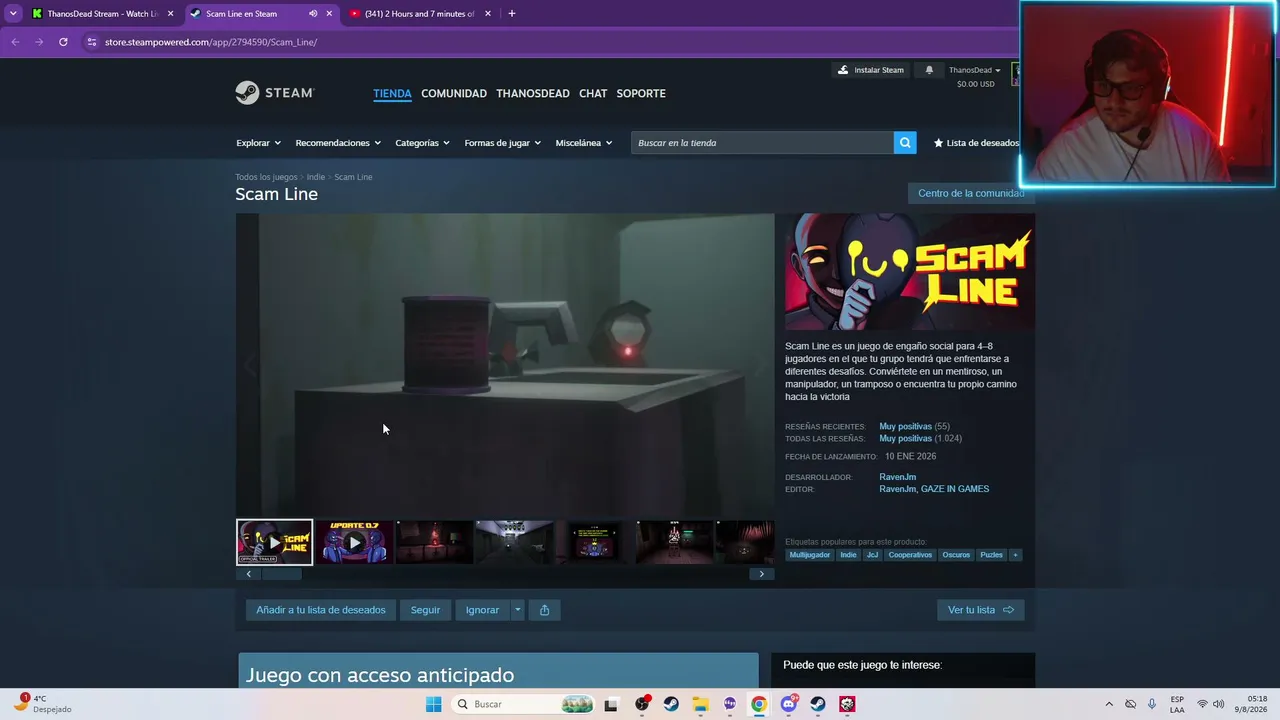
Task: Select the Oscuros tag
Action: 956,555
